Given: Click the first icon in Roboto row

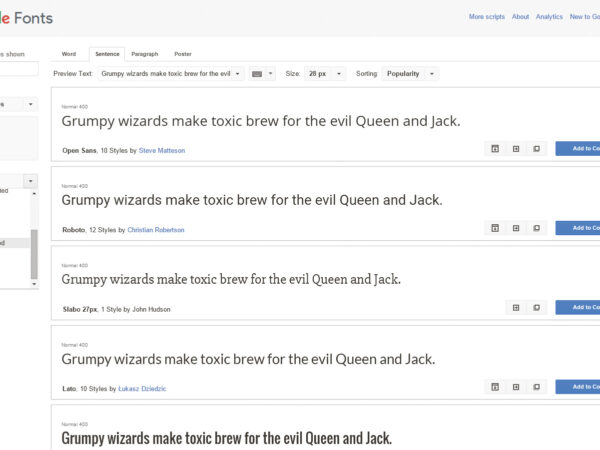Looking at the screenshot, I should pos(494,228).
